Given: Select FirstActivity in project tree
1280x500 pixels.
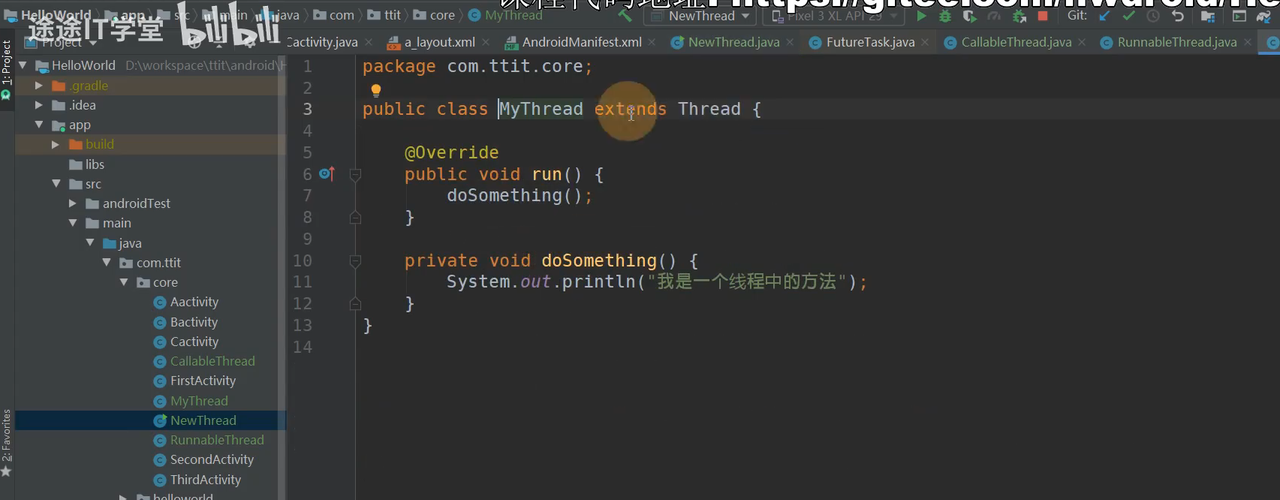Looking at the screenshot, I should tap(203, 381).
